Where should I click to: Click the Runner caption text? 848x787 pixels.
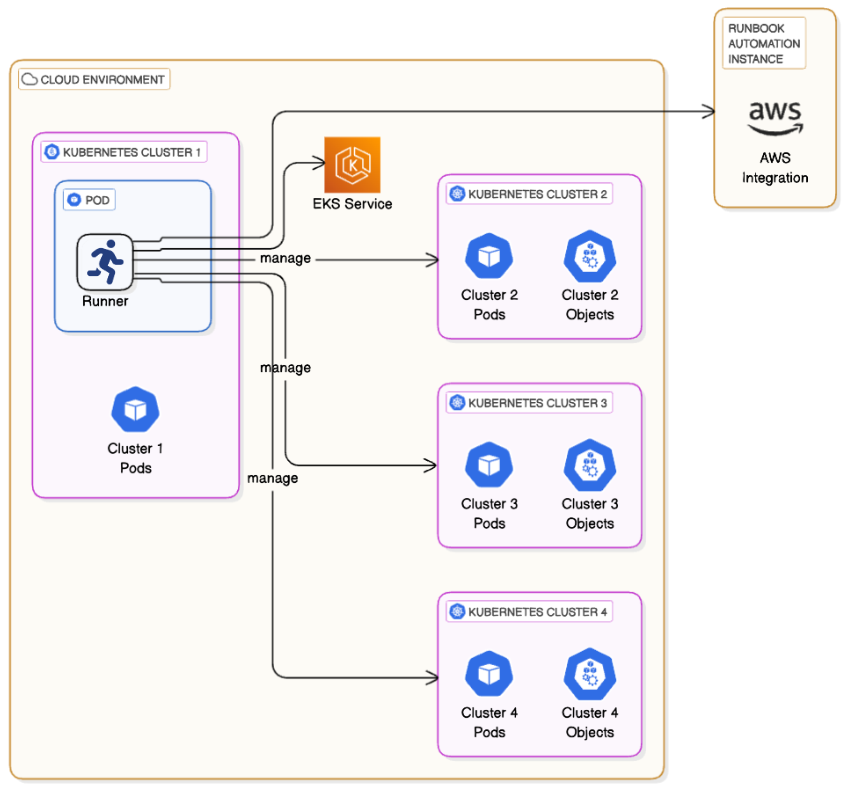pyautogui.click(x=105, y=301)
